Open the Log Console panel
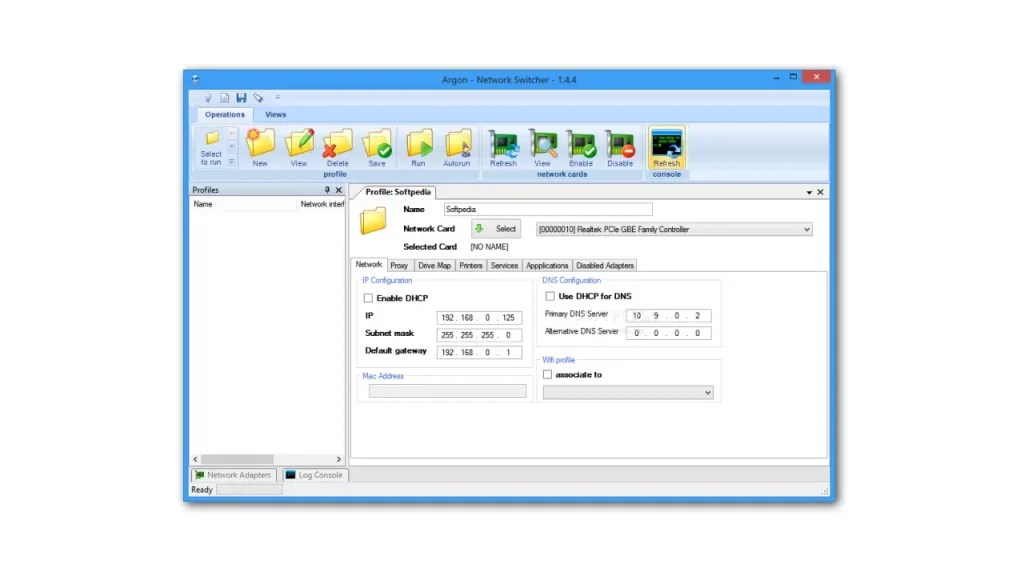Image resolution: width=1024 pixels, height=576 pixels. 314,474
